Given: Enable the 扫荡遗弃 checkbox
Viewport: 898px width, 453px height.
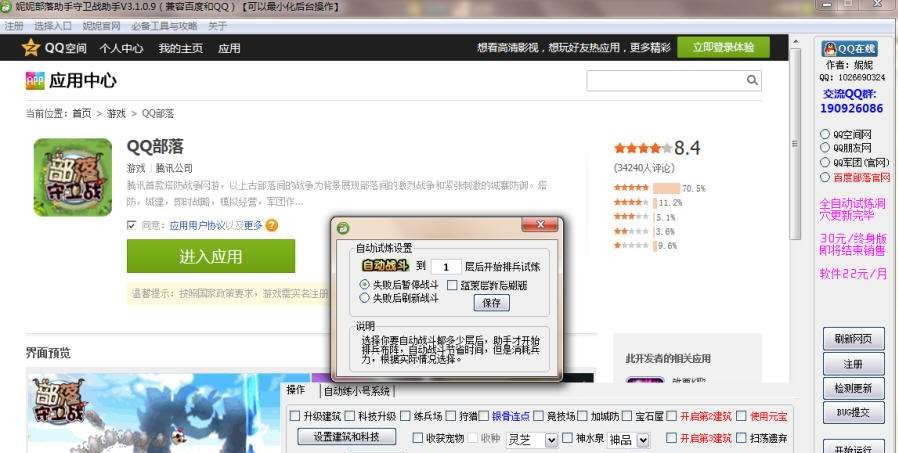Looking at the screenshot, I should 741,438.
